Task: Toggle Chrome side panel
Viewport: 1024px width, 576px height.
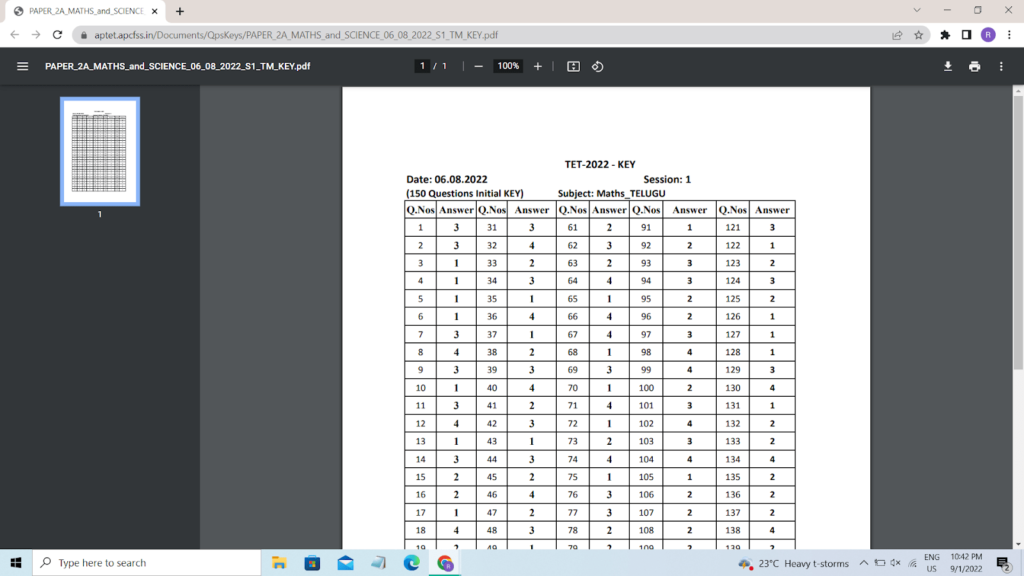Action: 966,35
